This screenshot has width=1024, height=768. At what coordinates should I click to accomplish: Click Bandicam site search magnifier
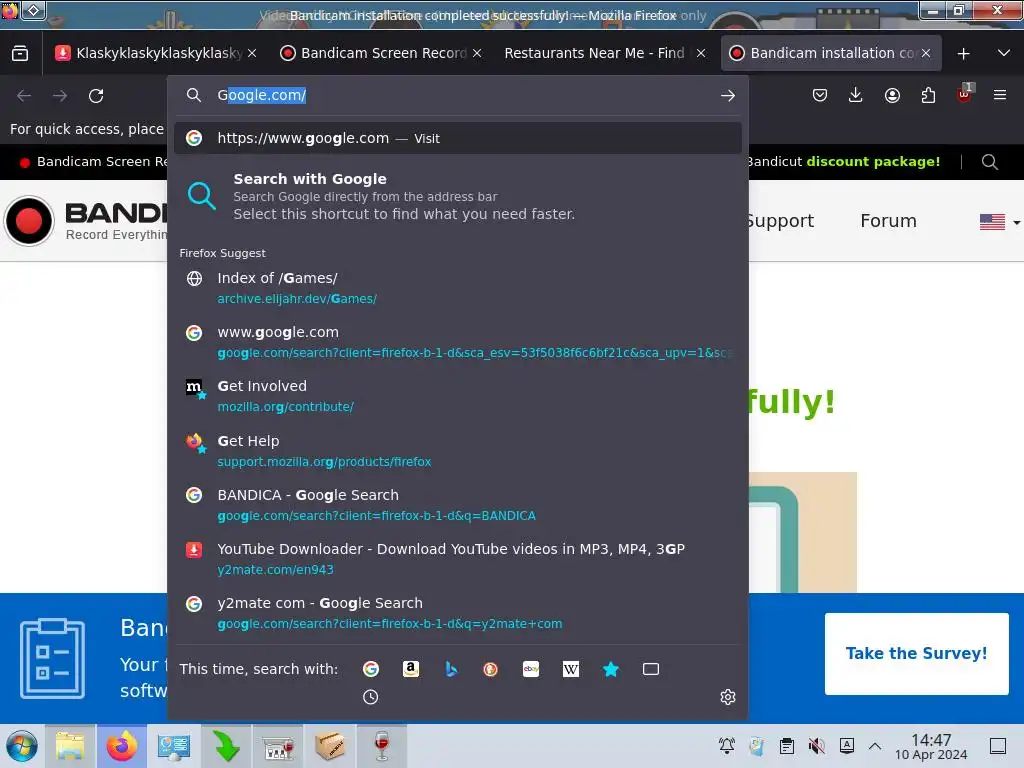click(x=989, y=161)
